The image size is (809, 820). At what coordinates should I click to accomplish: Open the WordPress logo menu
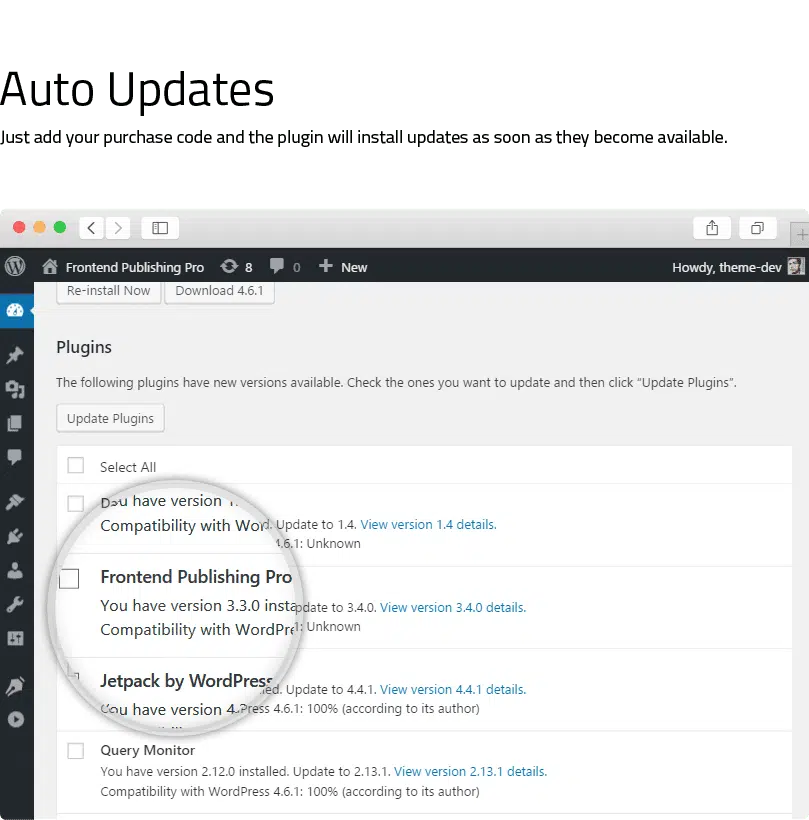[15, 267]
